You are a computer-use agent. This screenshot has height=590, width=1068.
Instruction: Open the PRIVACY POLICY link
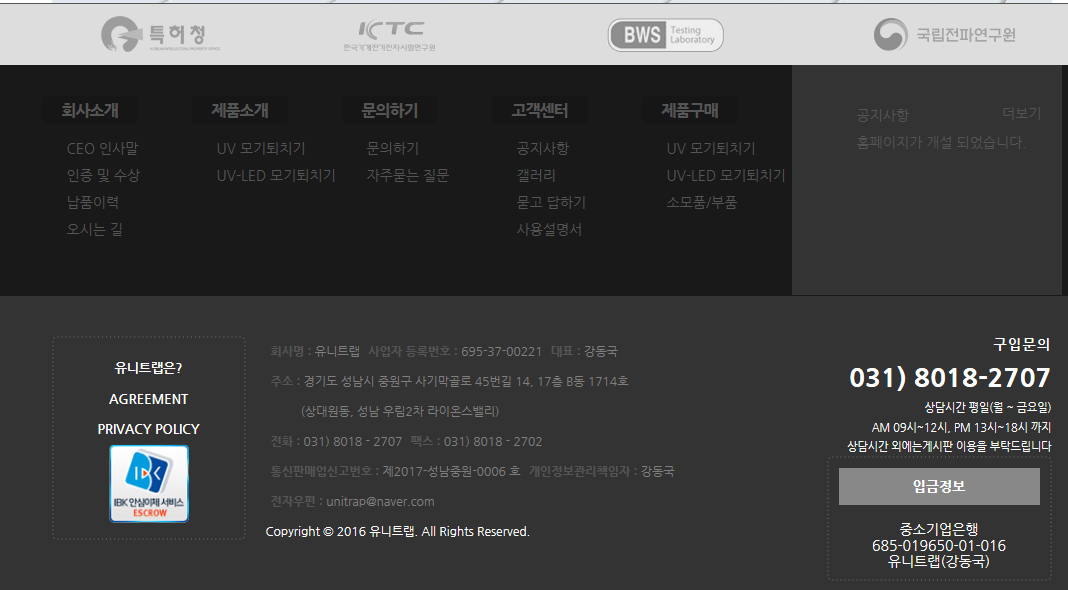click(x=148, y=429)
